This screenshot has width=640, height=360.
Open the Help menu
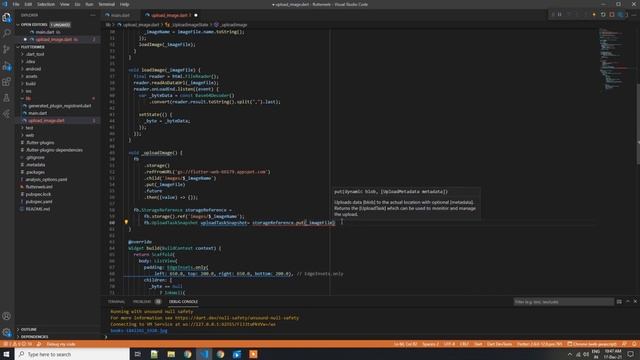[x=124, y=4]
